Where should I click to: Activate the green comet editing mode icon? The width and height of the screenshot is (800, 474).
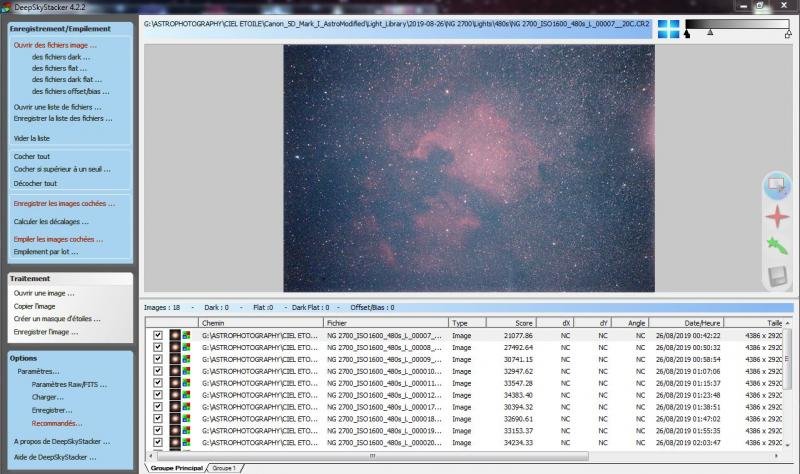pyautogui.click(x=777, y=245)
